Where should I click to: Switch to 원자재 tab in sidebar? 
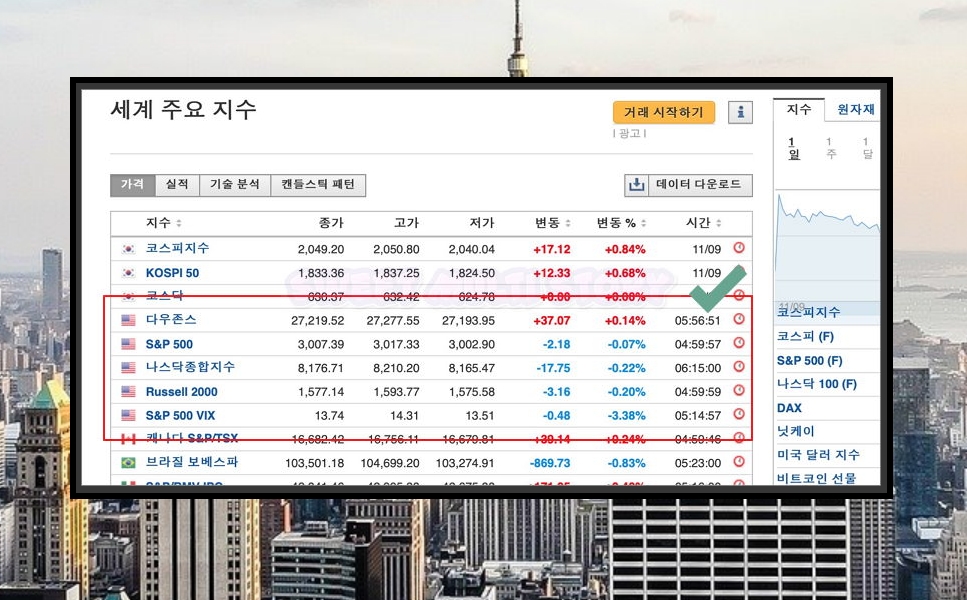coord(855,110)
